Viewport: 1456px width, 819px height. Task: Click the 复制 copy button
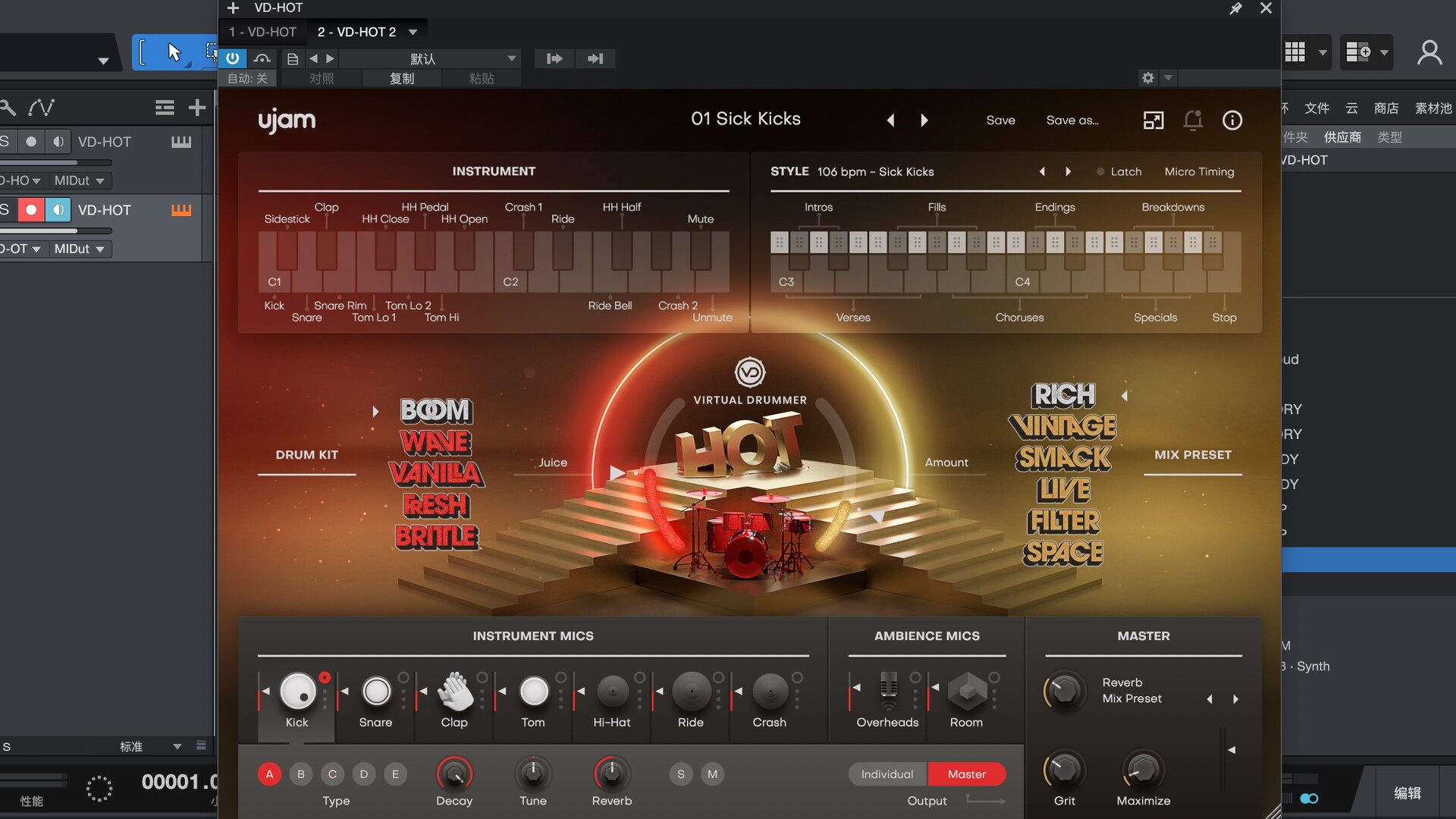point(402,78)
